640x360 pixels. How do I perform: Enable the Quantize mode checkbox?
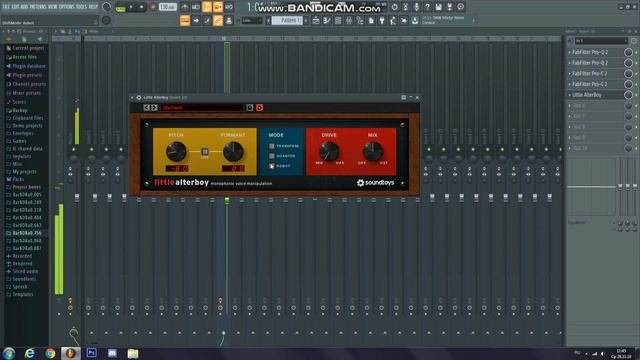272,156
